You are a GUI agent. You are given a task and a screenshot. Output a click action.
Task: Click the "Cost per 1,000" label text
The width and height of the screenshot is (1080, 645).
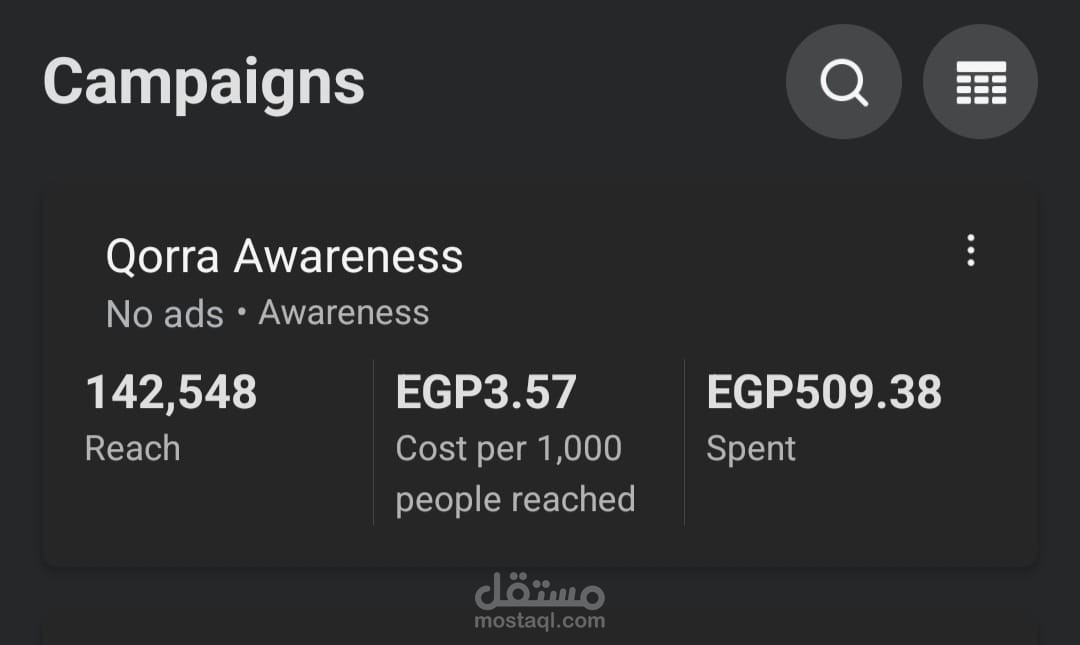[x=508, y=448]
